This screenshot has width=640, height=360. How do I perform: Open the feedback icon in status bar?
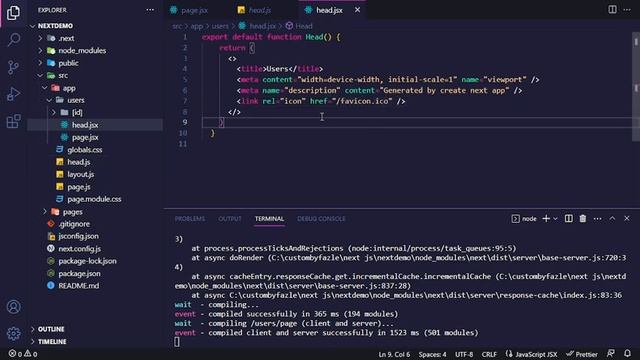click(611, 353)
